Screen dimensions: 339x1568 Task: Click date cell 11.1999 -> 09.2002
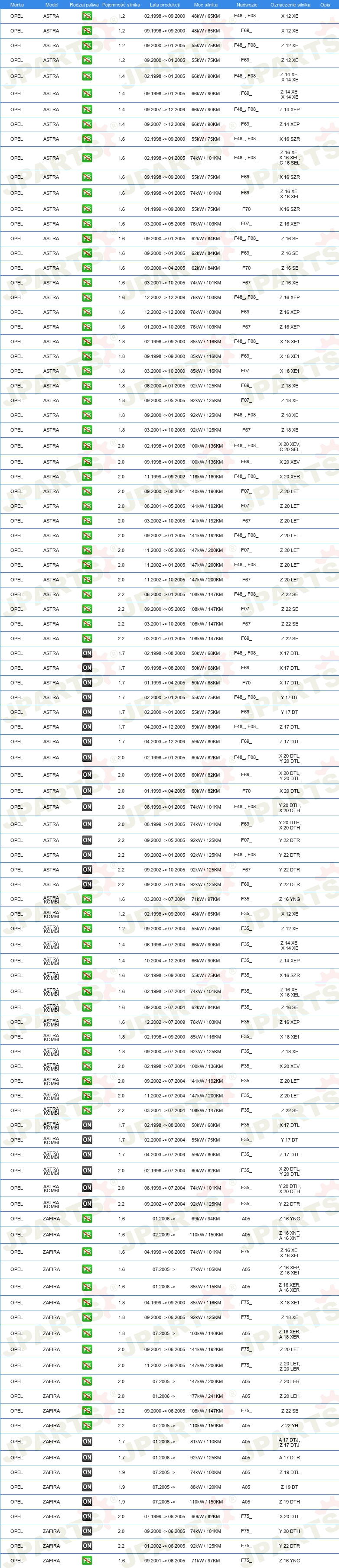coord(165,477)
